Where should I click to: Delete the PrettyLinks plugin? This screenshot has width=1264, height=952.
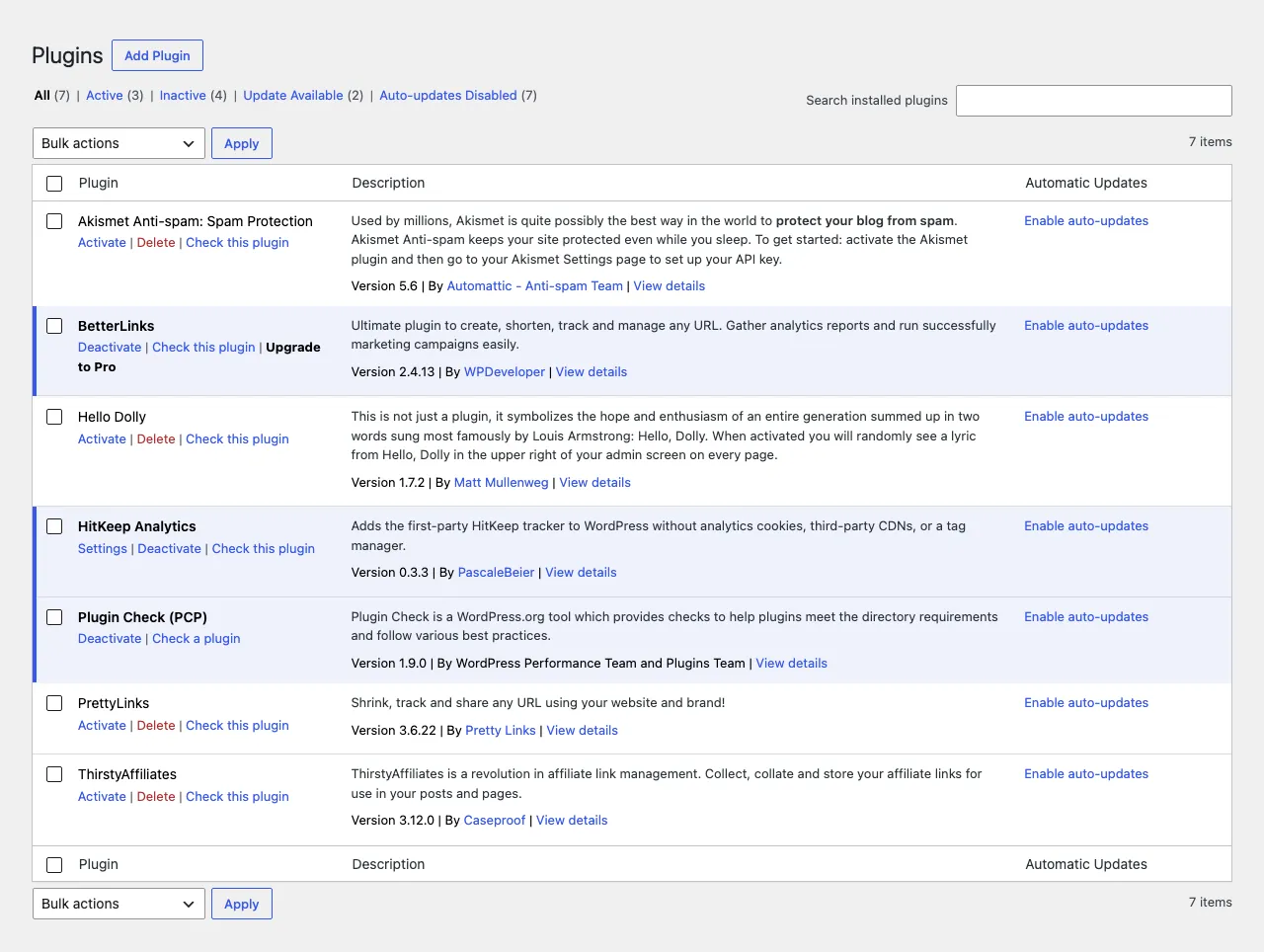[x=156, y=726]
